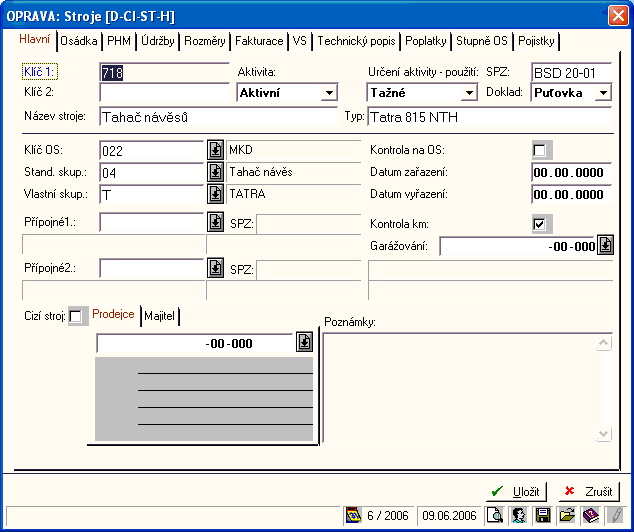Toggle the Kontrola na OS checkbox

[539, 150]
